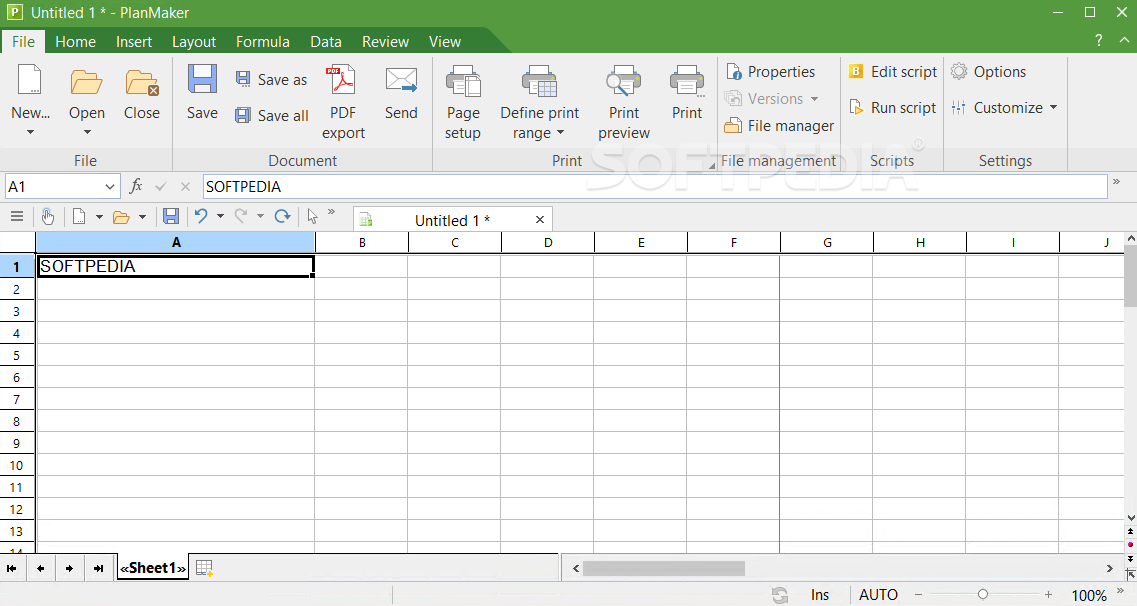This screenshot has height=606, width=1137.
Task: Toggle the Ins insert mode indicator
Action: tap(819, 595)
